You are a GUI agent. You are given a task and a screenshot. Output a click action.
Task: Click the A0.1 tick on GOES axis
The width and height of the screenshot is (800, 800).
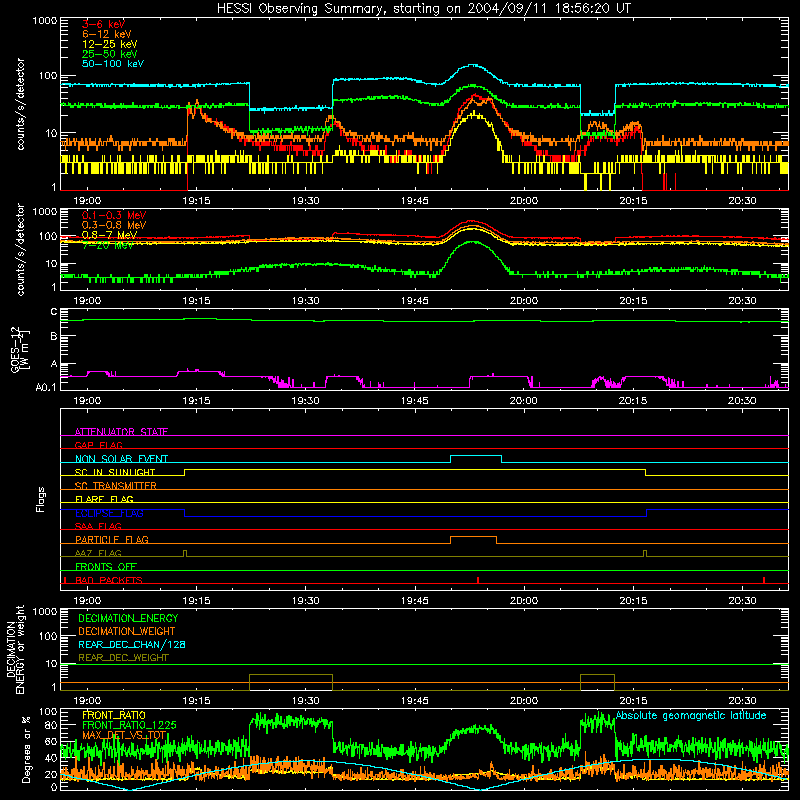pos(46,387)
